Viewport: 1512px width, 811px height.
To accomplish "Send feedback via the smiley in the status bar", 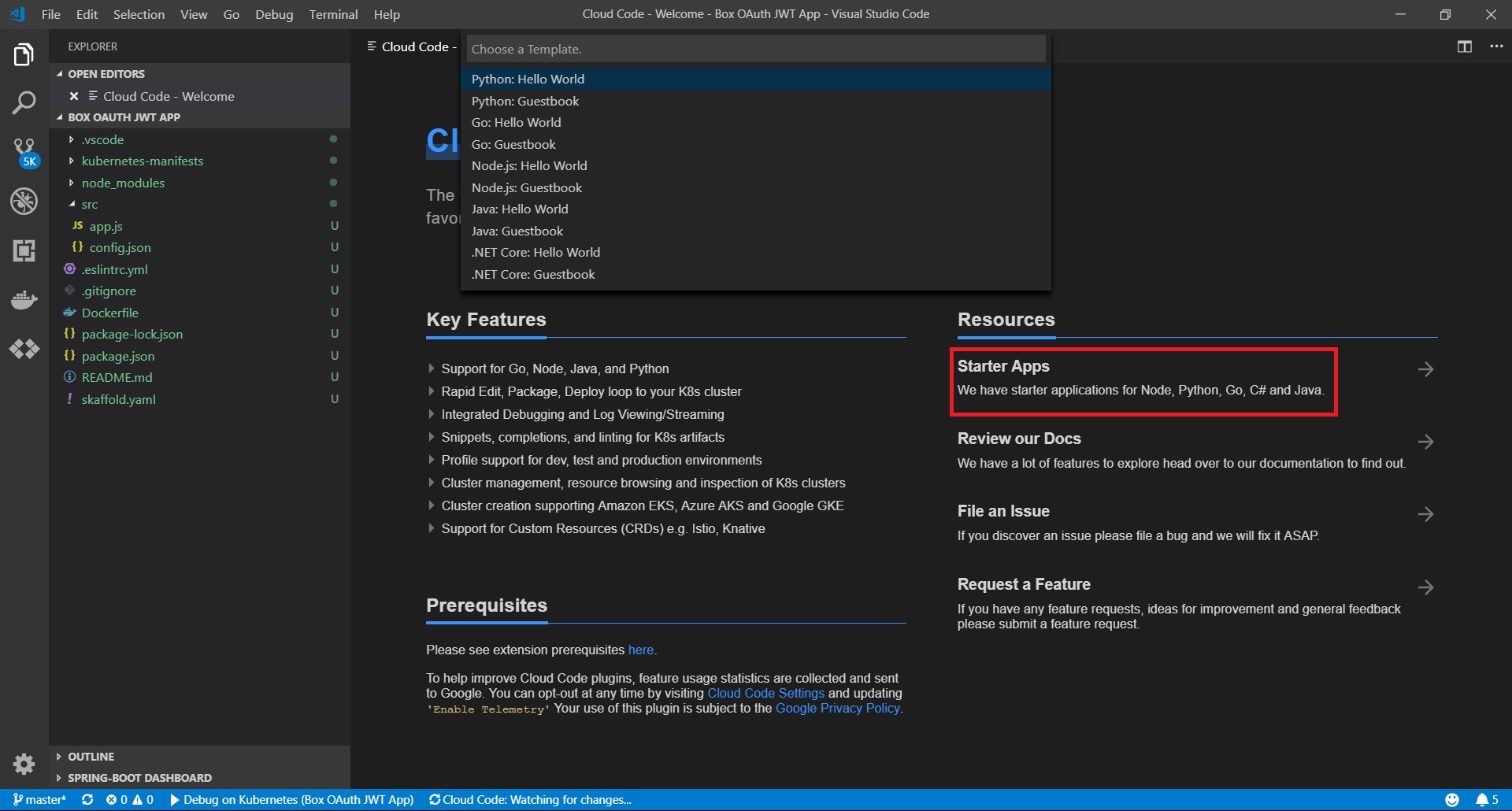I will coord(1454,799).
